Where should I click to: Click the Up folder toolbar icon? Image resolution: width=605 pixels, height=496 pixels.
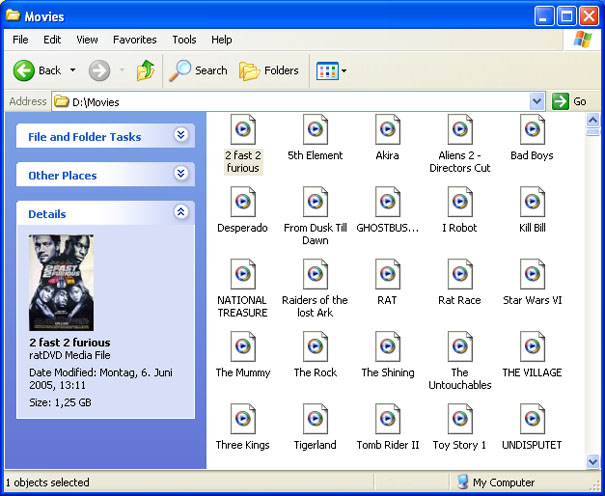coord(146,70)
